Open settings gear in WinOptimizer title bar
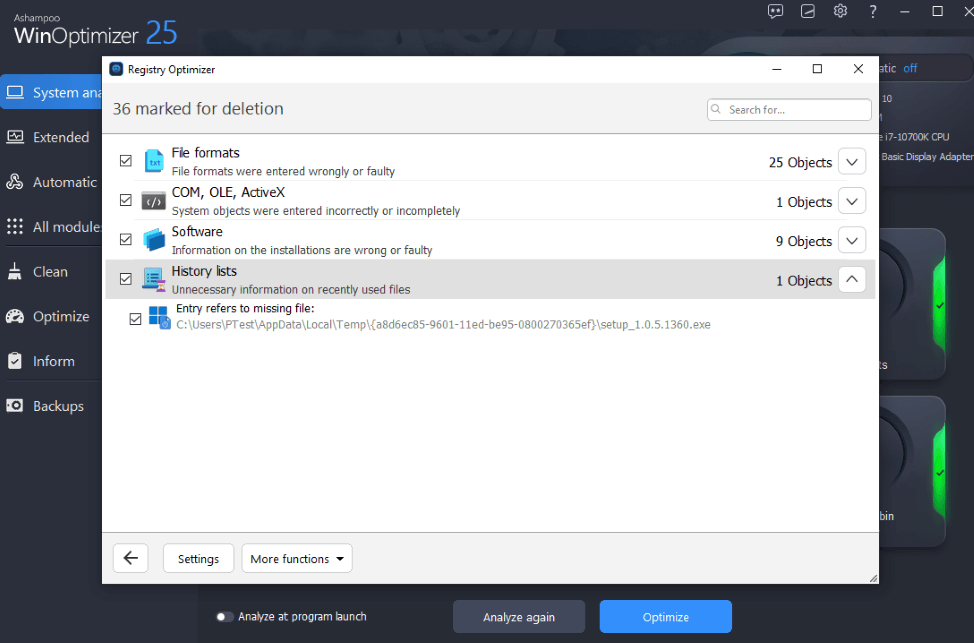The height and width of the screenshot is (643, 974). click(x=840, y=11)
